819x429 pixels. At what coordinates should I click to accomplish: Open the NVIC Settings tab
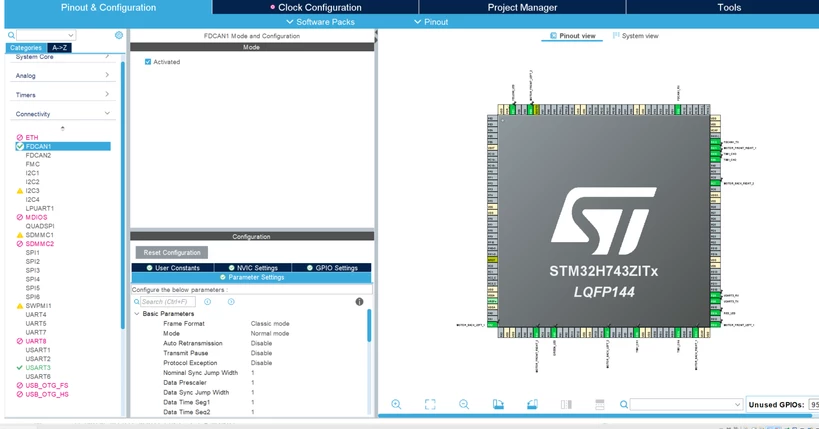[x=253, y=268]
